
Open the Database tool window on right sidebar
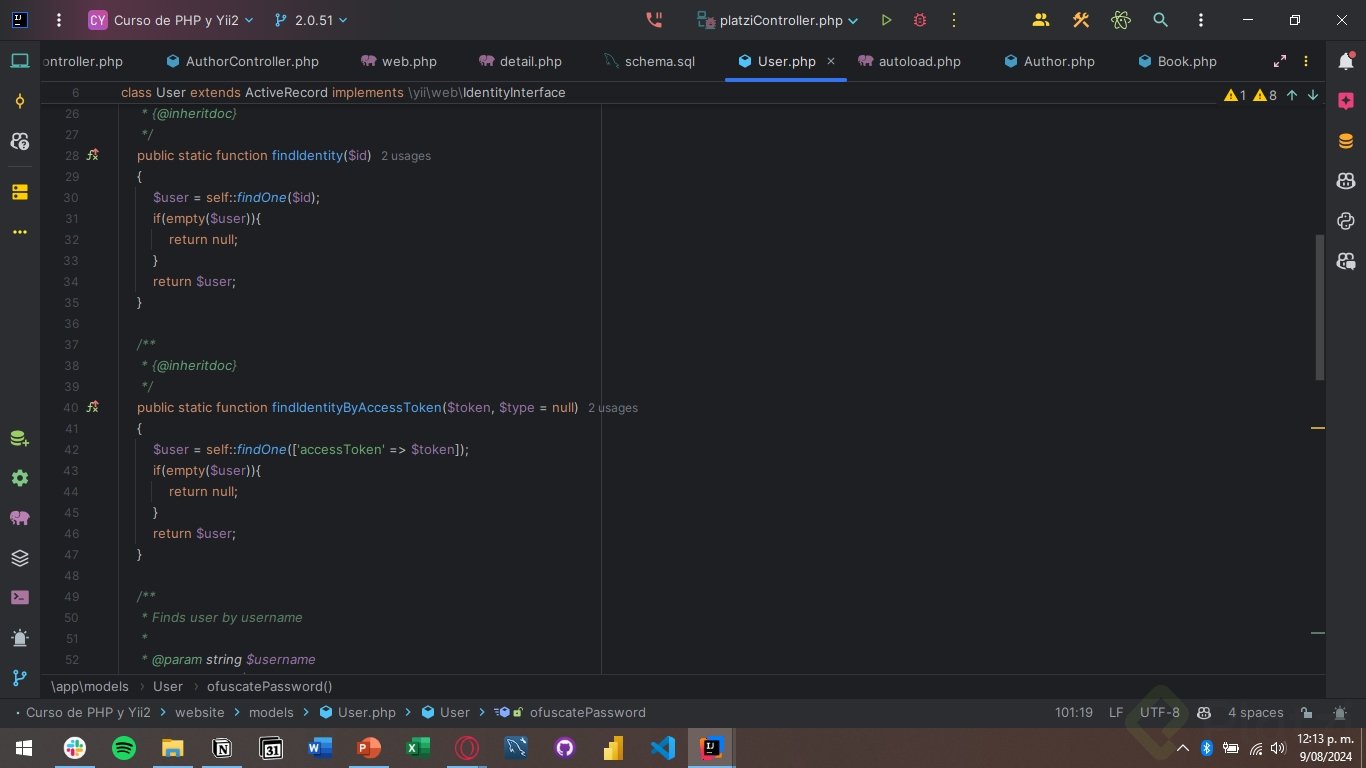point(1346,141)
